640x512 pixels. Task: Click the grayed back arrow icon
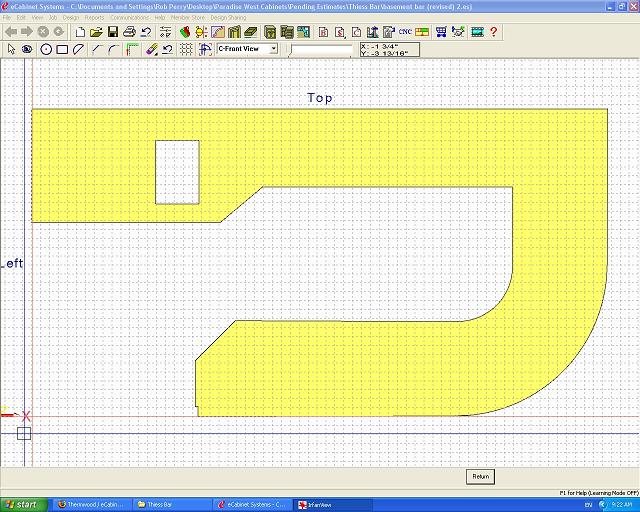pyautogui.click(x=11, y=32)
